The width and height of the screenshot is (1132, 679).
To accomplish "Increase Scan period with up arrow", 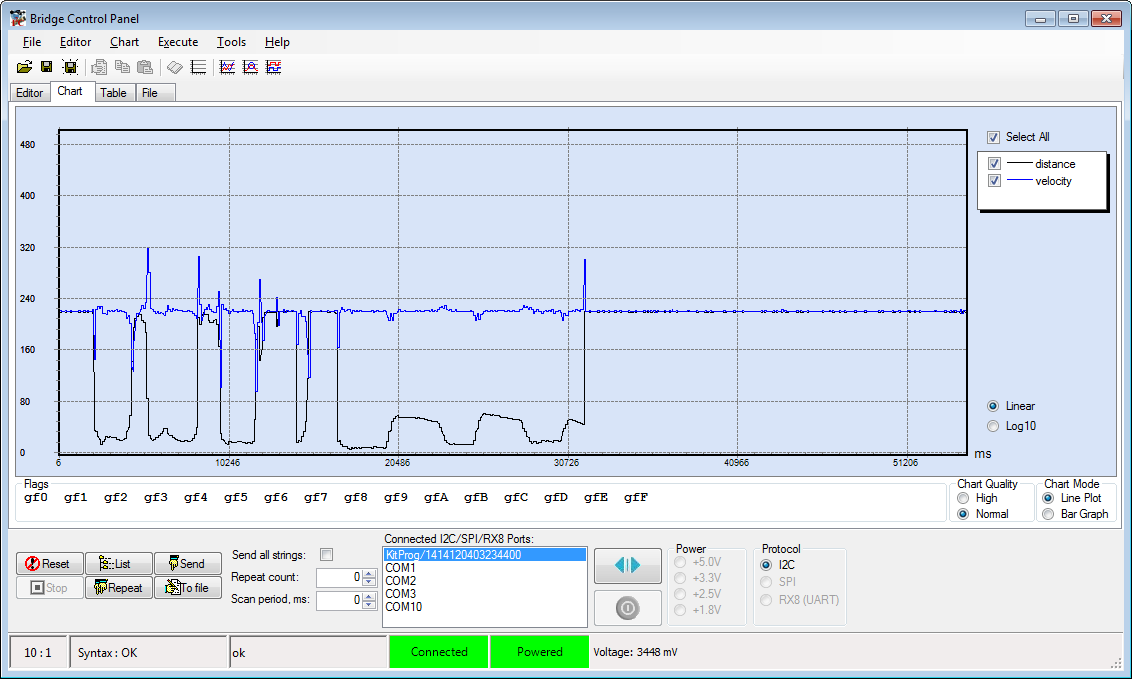I will point(369,596).
